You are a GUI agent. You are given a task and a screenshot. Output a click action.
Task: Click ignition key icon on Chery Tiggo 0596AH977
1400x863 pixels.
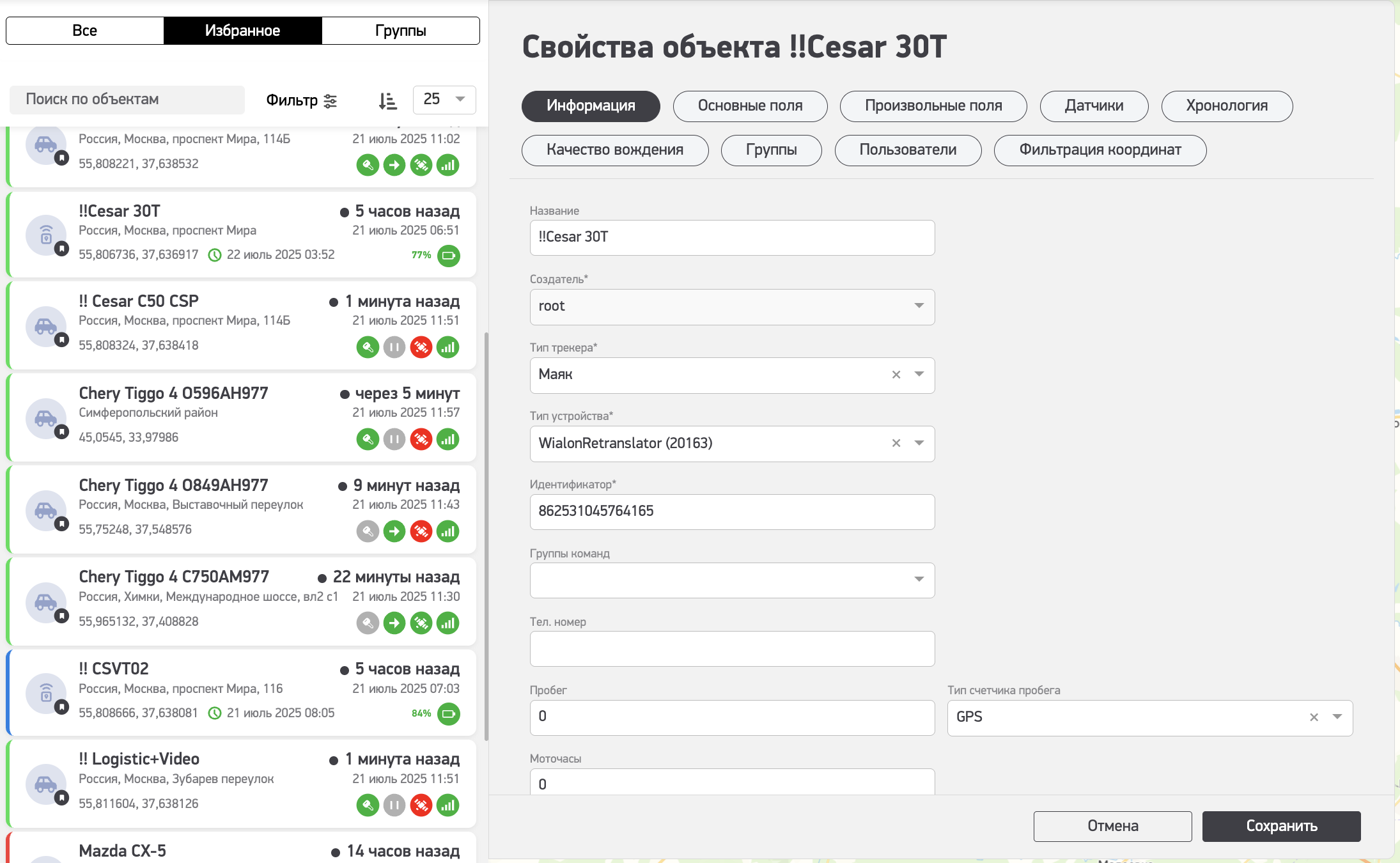[368, 439]
